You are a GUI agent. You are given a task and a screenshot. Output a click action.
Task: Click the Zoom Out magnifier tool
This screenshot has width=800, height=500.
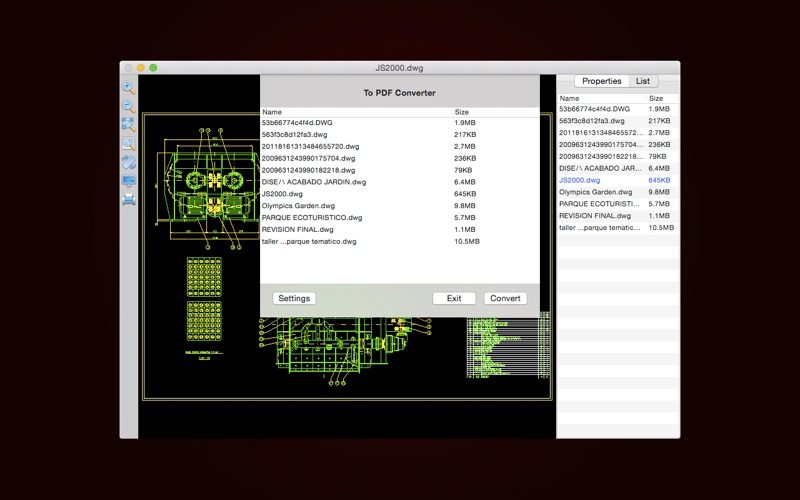(129, 106)
